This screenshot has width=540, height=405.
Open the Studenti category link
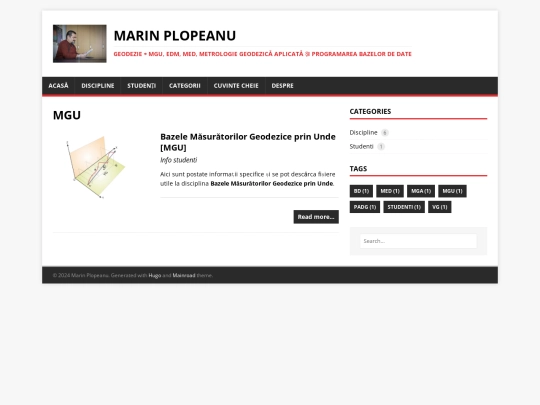click(361, 147)
